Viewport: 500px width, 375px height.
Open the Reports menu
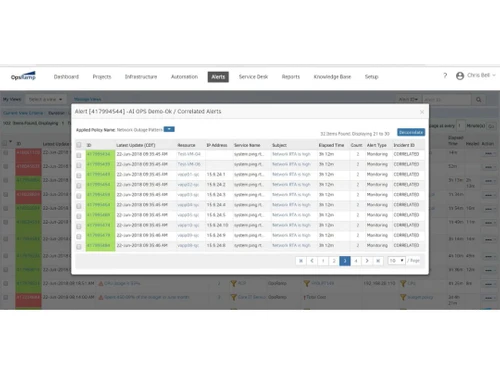291,77
